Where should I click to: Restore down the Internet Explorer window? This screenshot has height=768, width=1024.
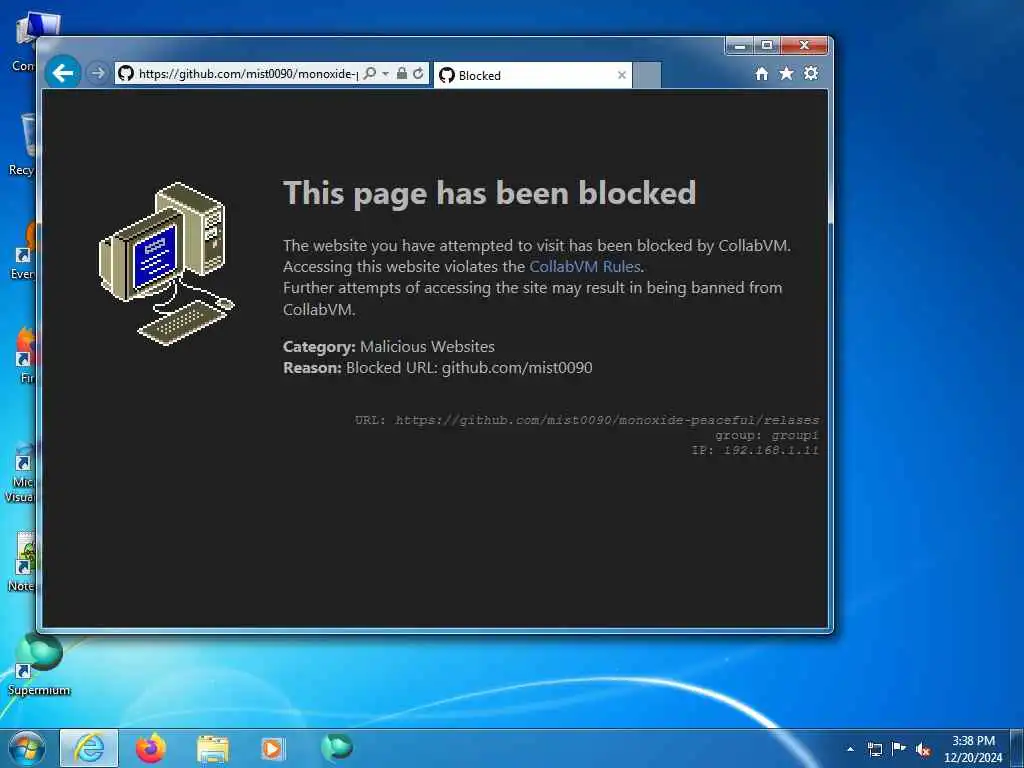click(x=767, y=46)
